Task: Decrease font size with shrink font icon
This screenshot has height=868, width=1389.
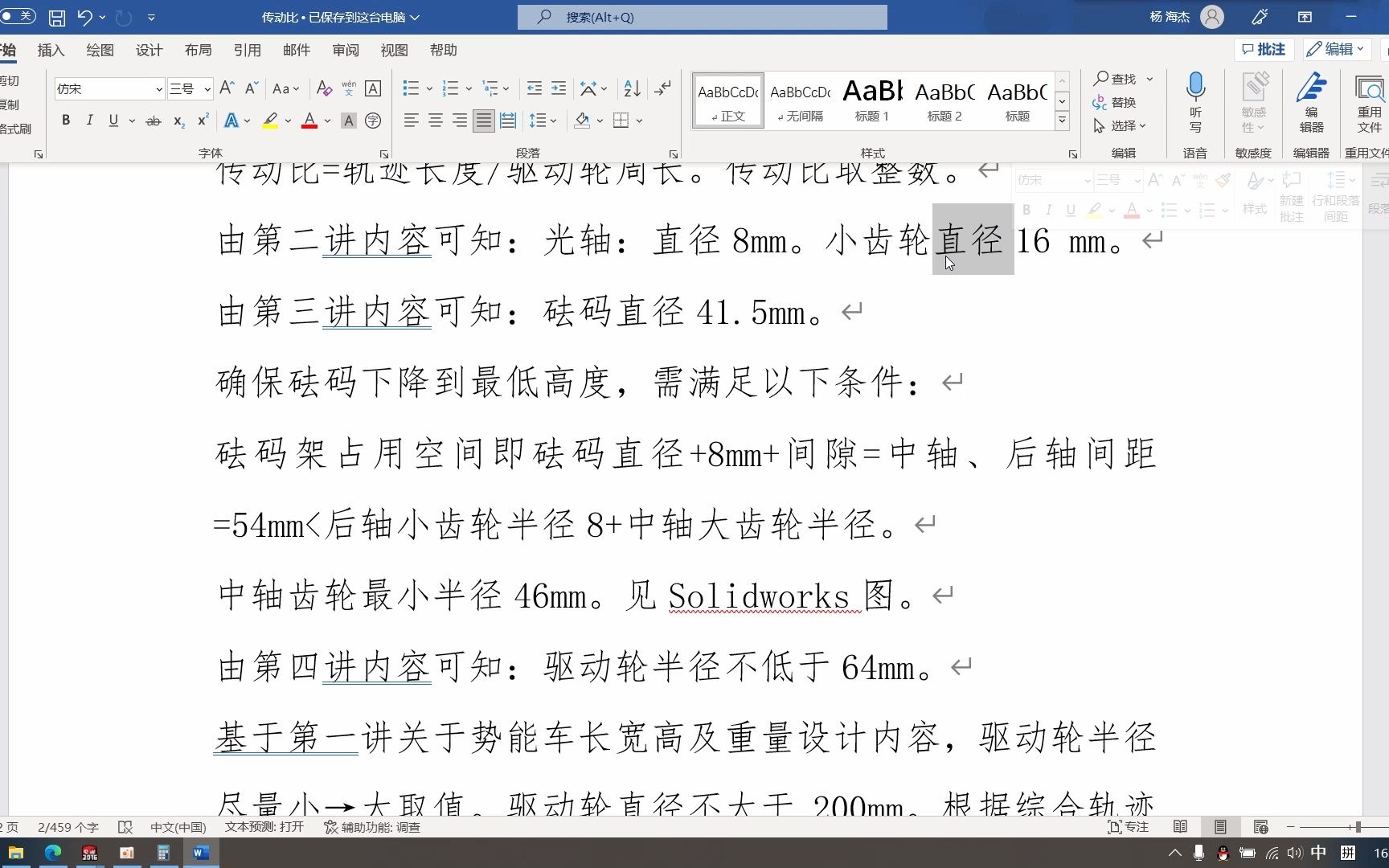Action: point(252,88)
